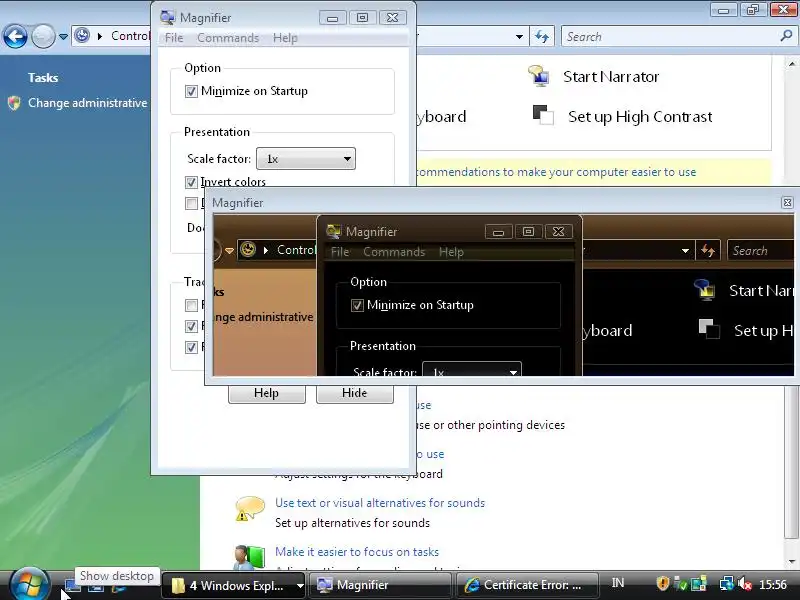Maximize the Magnifier settings window
This screenshot has width=800, height=600.
(362, 18)
